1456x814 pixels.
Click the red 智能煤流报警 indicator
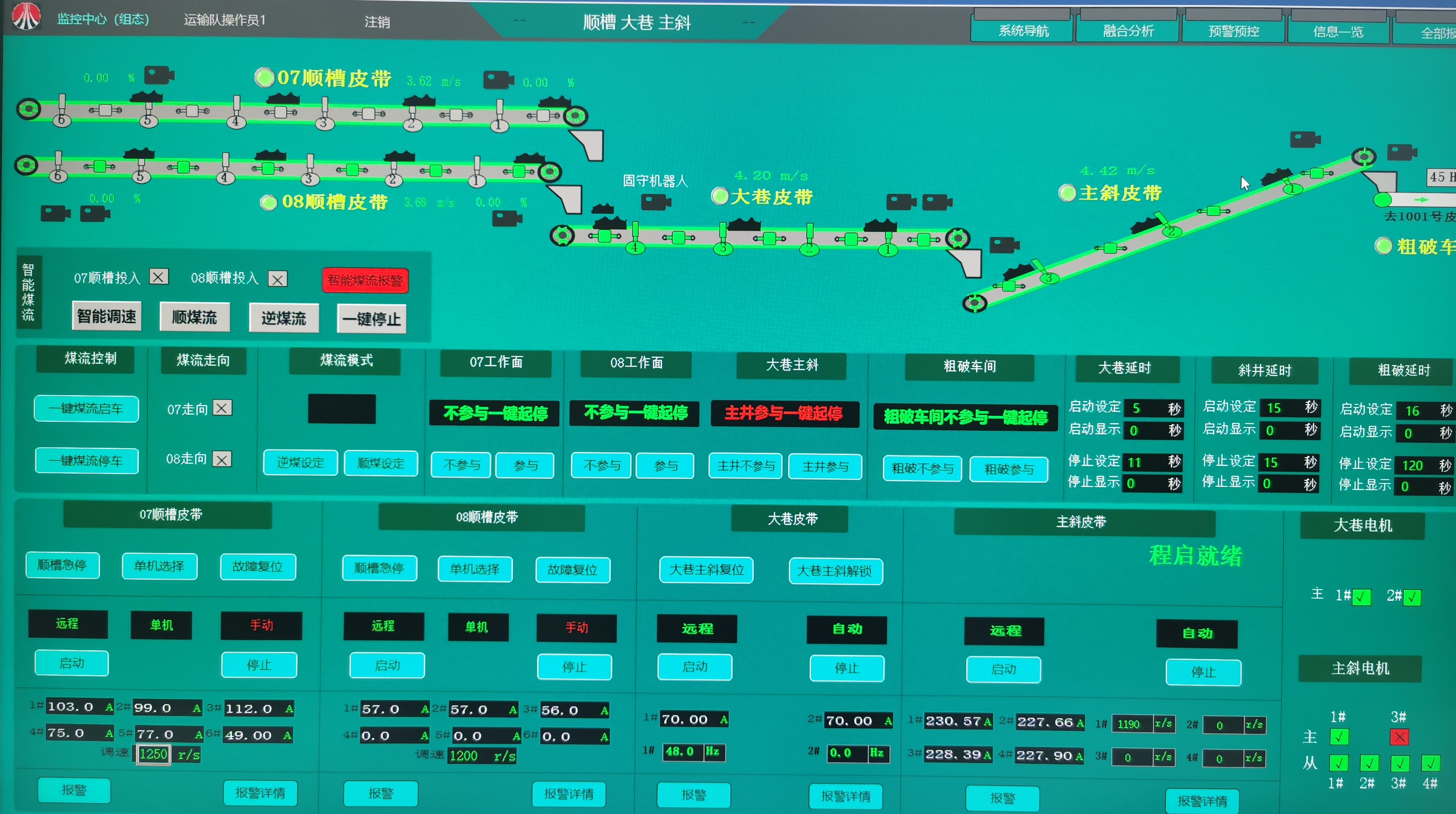tap(365, 281)
